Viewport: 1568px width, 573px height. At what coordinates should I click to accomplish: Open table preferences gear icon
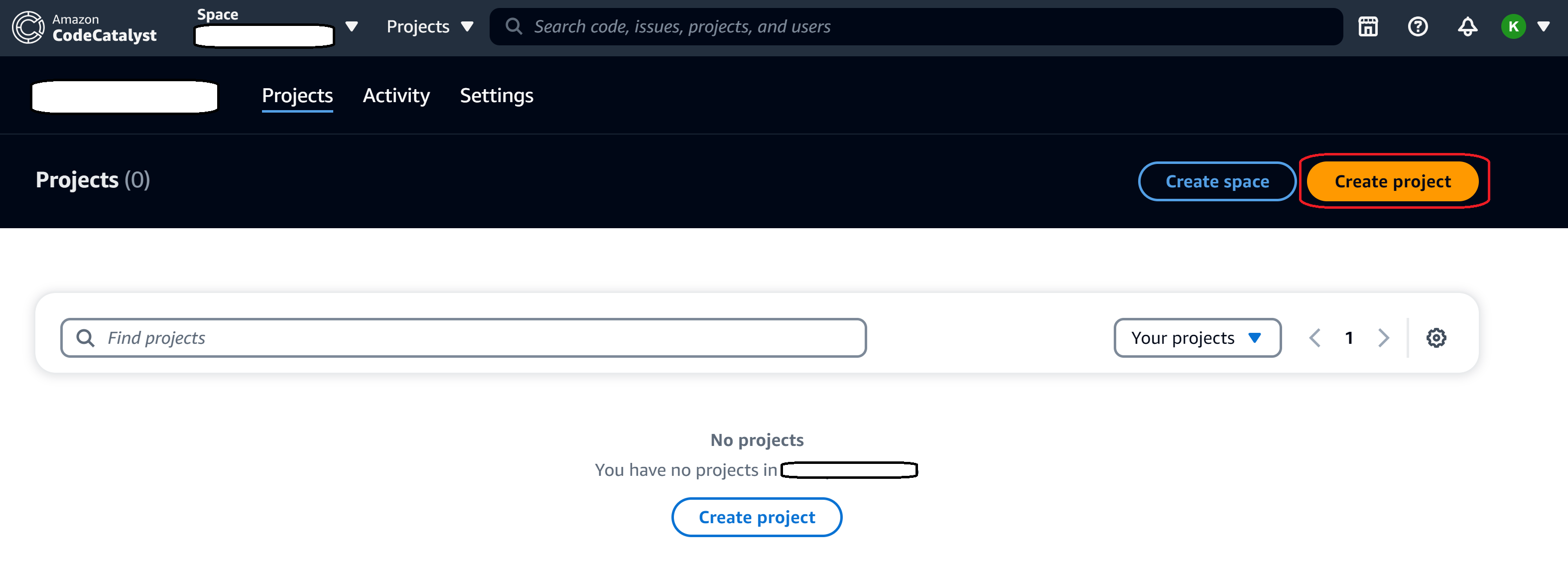(1436, 337)
